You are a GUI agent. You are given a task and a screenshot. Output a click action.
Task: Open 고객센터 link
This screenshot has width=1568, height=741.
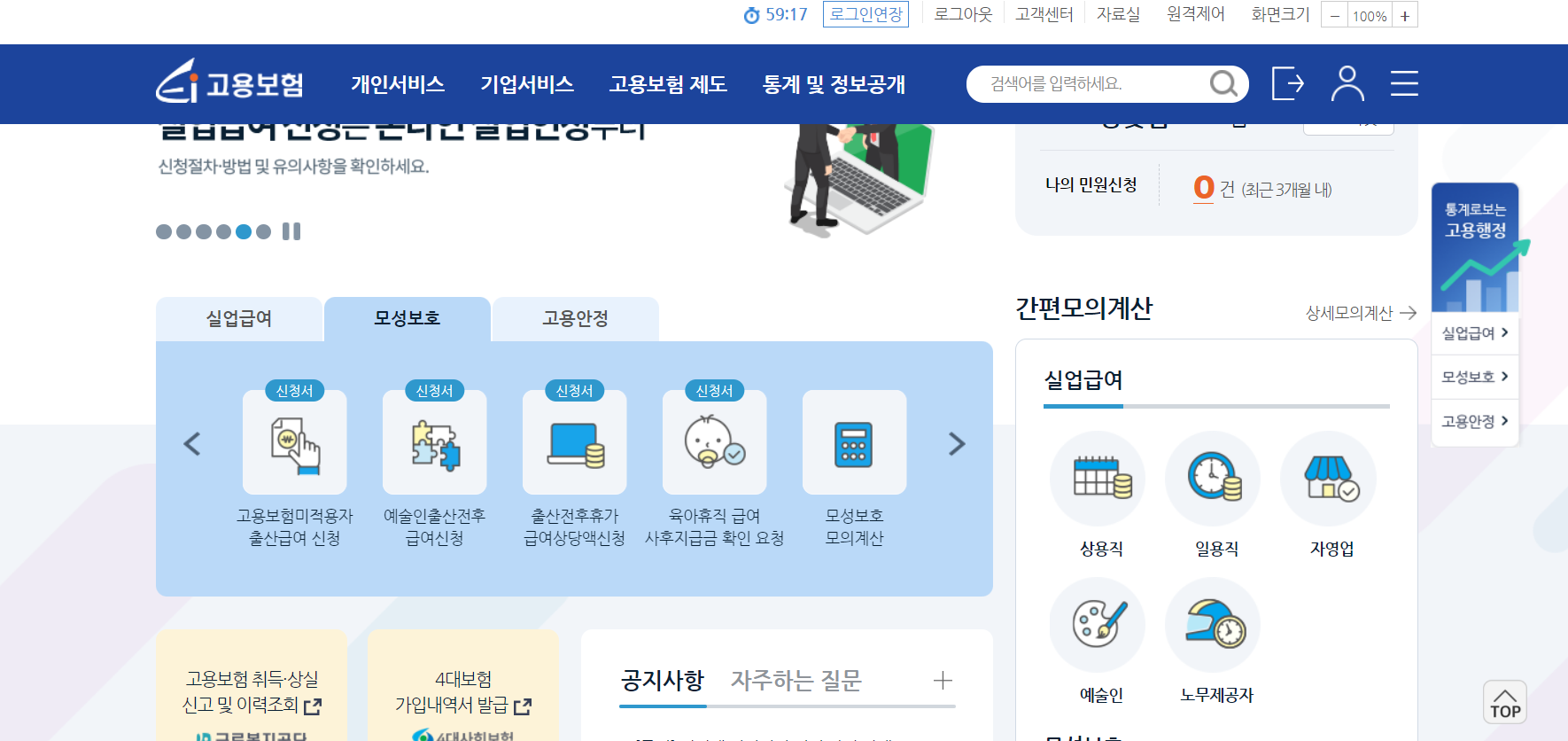pos(1044,14)
